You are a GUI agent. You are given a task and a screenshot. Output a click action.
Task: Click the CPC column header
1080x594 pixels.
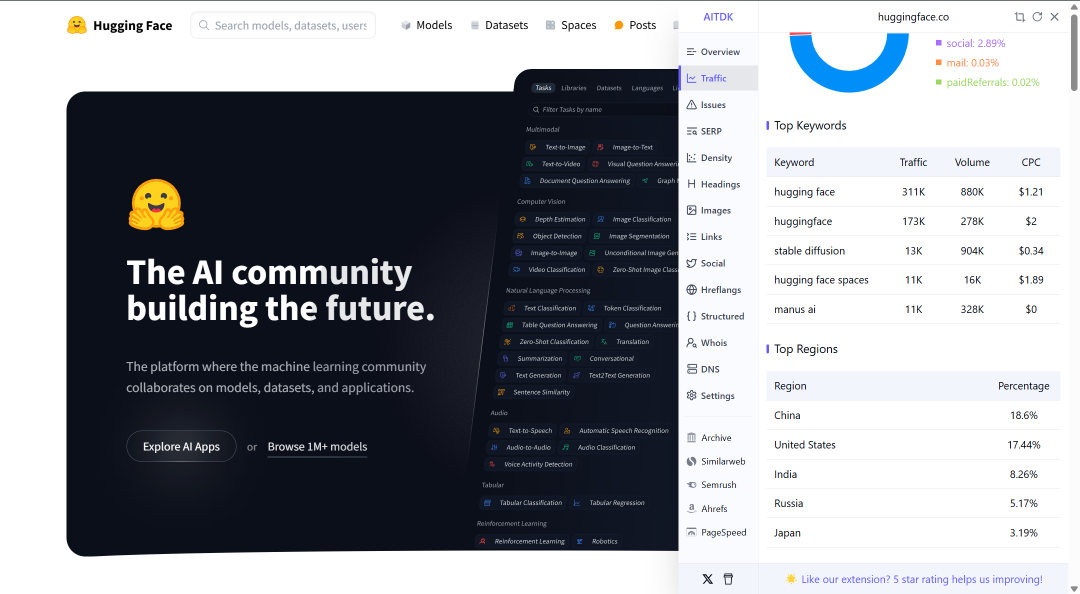click(1030, 163)
